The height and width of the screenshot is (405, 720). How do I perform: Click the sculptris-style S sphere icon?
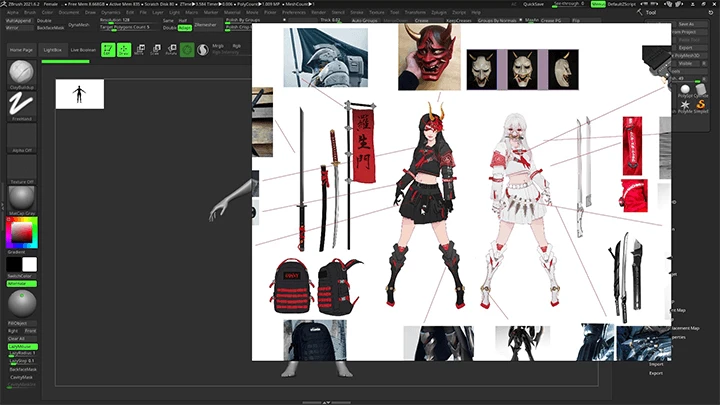pyautogui.click(x=202, y=50)
